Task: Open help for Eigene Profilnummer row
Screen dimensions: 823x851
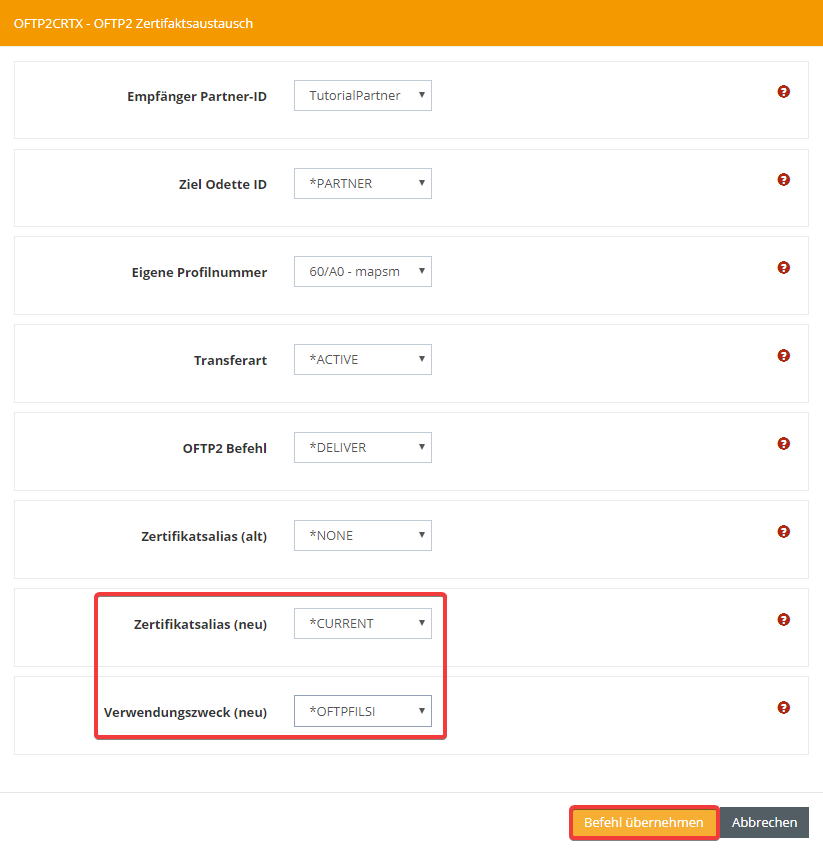Action: (x=784, y=268)
